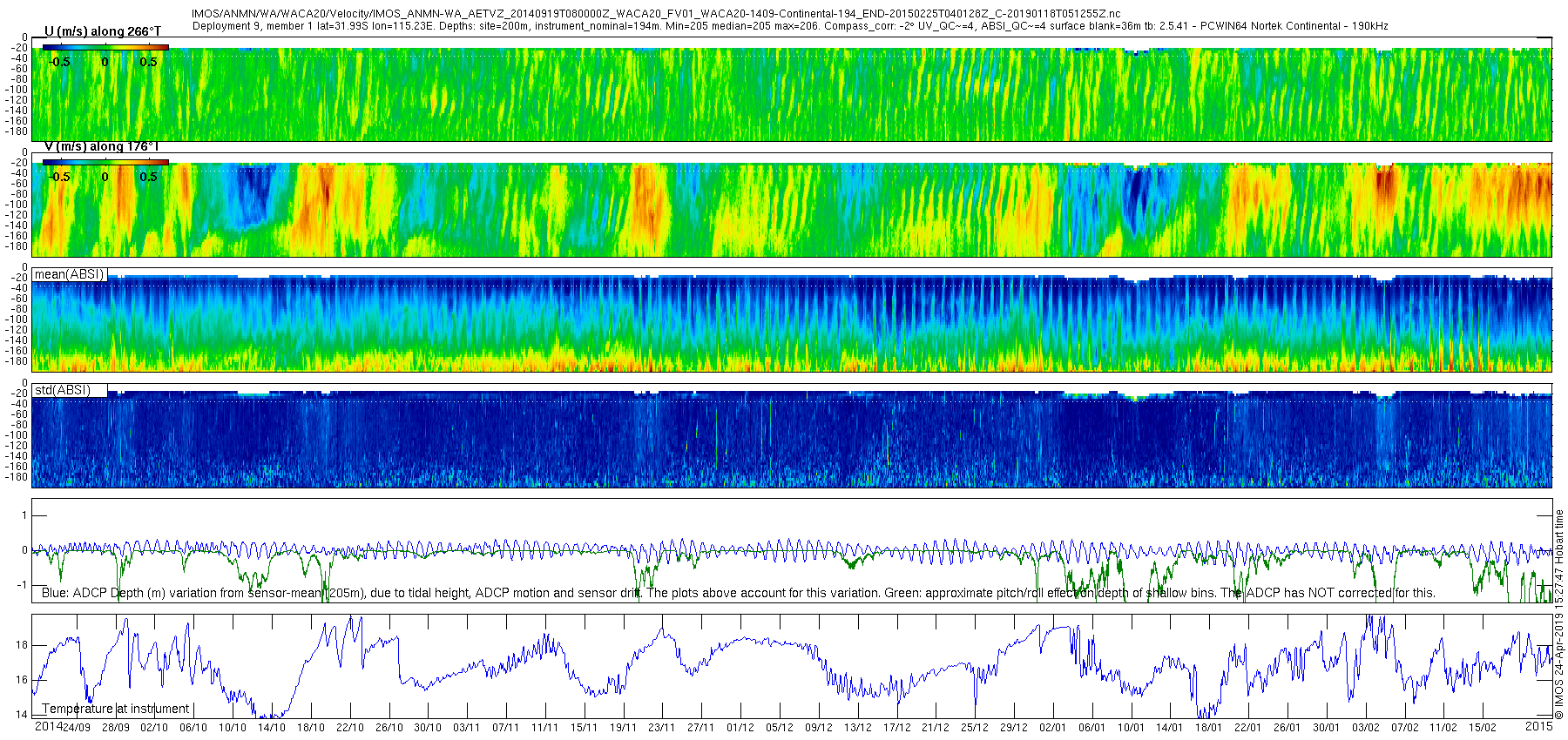Click the '22/01' date tick label
The width and height of the screenshot is (1568, 740).
point(1248,727)
